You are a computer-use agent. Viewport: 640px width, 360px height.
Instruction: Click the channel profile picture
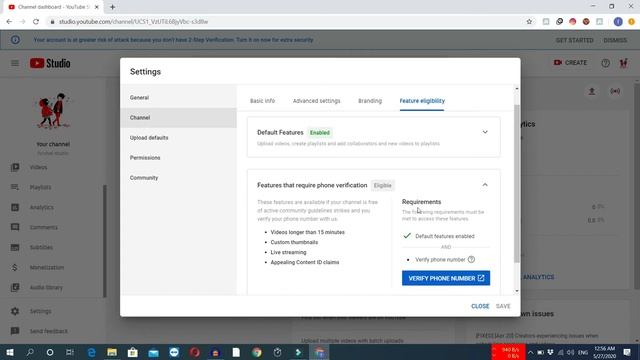[53, 110]
